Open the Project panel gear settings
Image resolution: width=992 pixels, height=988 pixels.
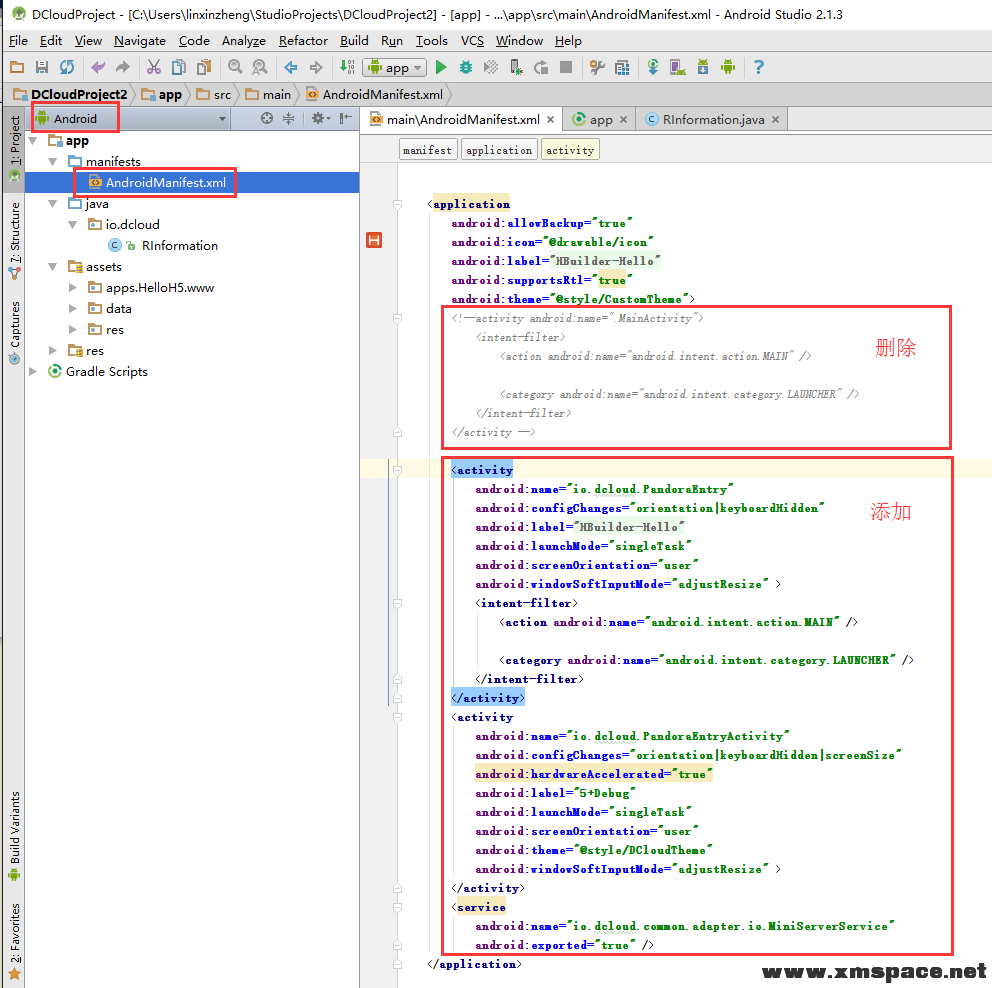click(x=320, y=118)
